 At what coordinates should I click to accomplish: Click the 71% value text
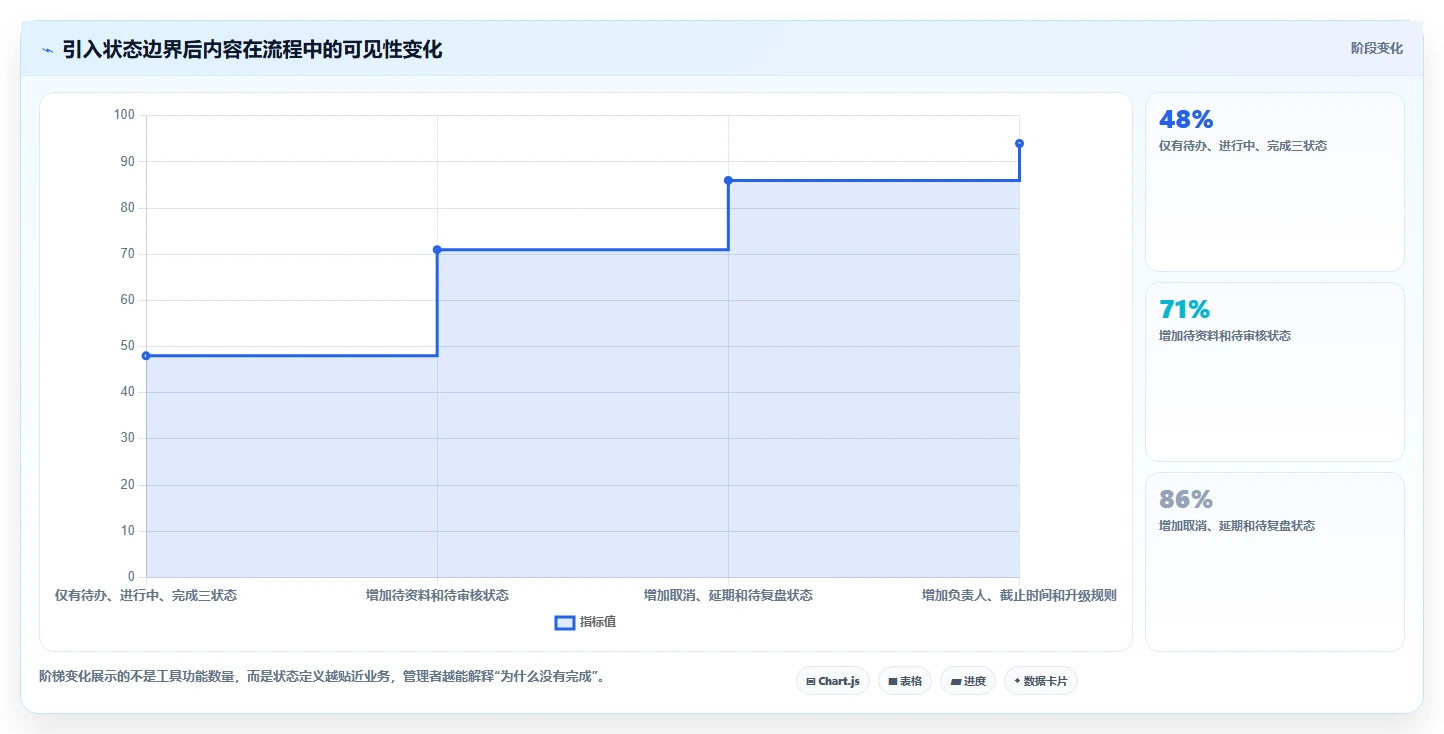click(1184, 309)
